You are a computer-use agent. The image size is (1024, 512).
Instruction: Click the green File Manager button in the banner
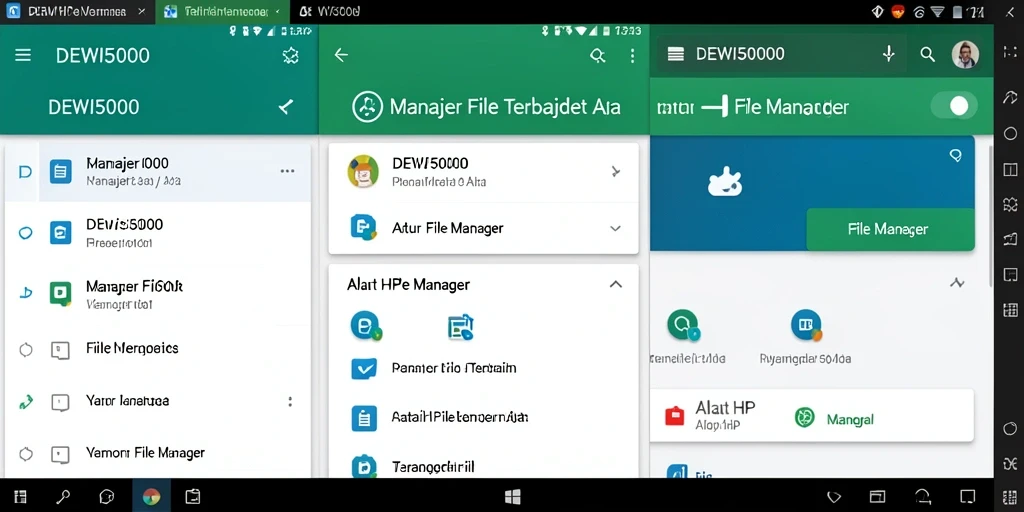[890, 229]
